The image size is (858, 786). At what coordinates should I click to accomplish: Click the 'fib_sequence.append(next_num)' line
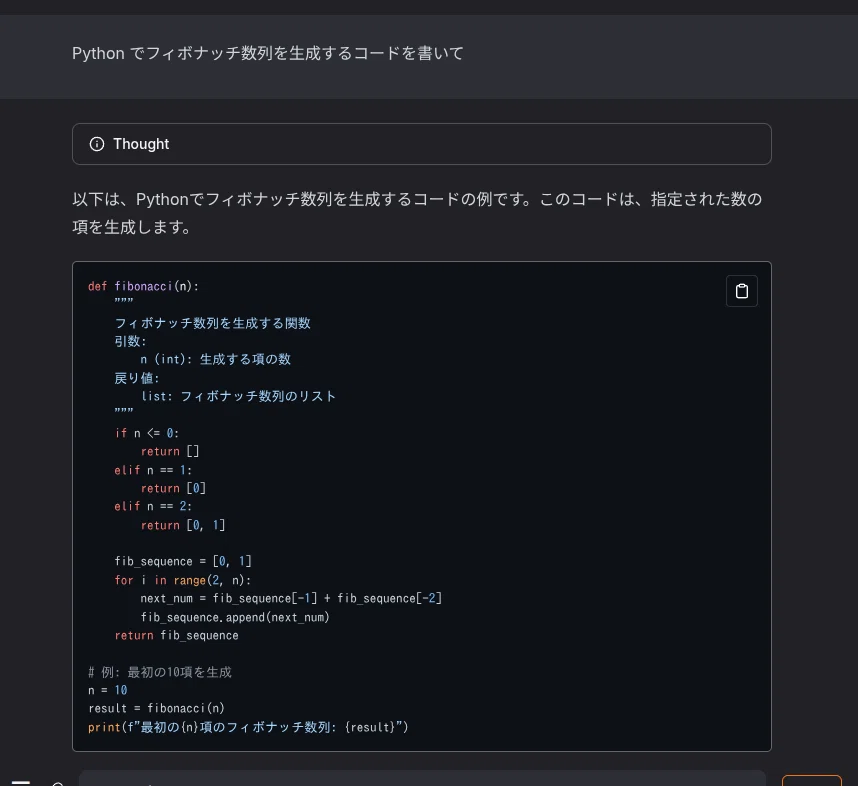pyautogui.click(x=235, y=617)
